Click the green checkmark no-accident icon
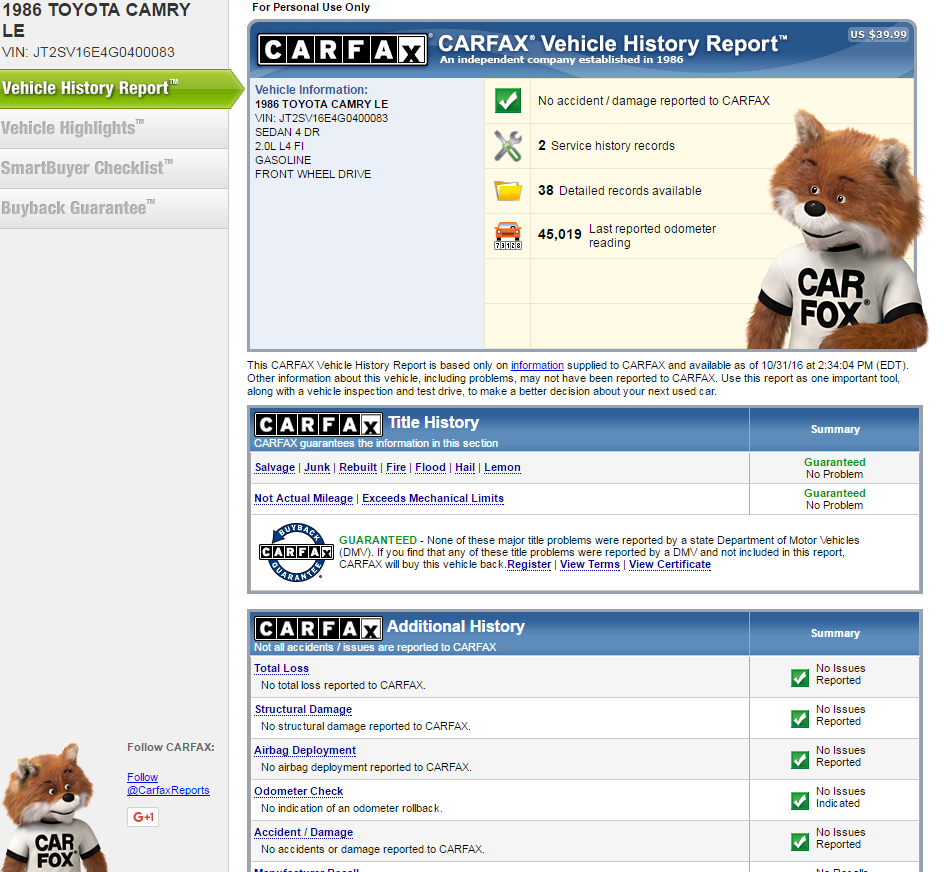 [x=508, y=101]
